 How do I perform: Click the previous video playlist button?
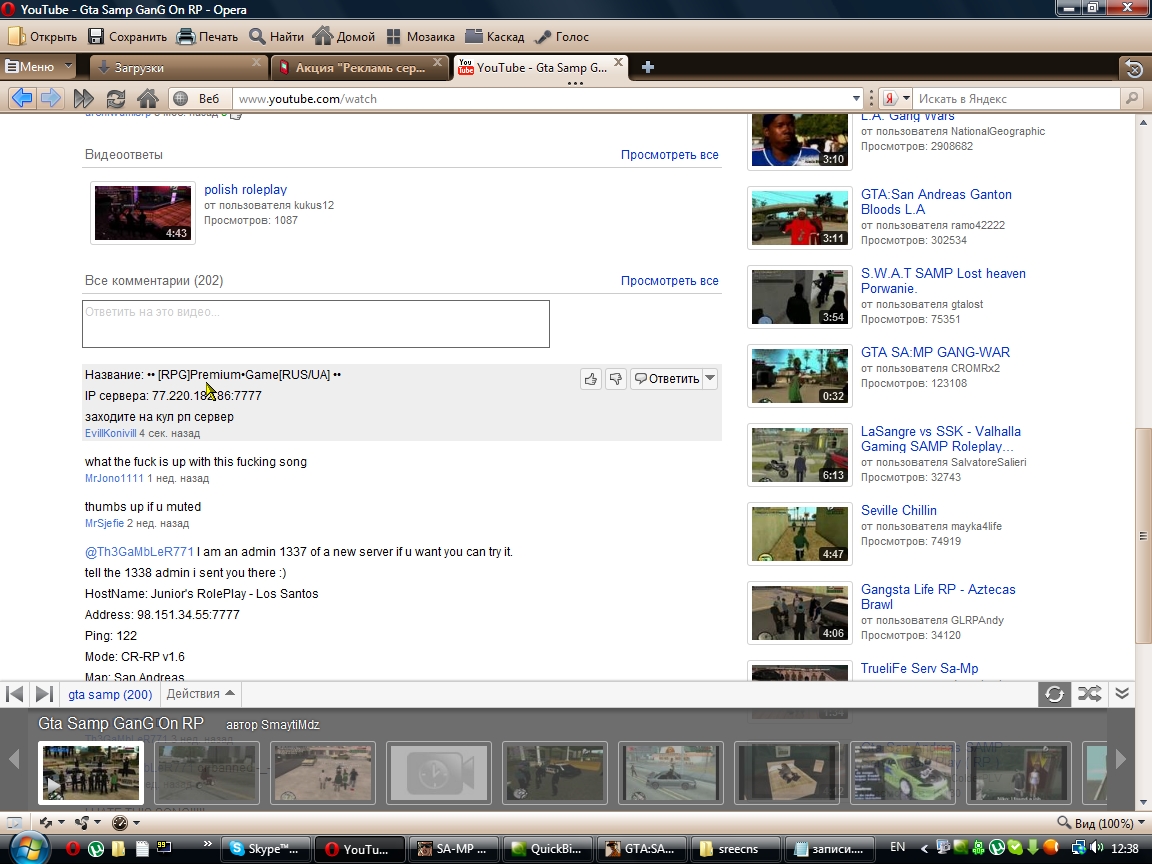[x=14, y=694]
